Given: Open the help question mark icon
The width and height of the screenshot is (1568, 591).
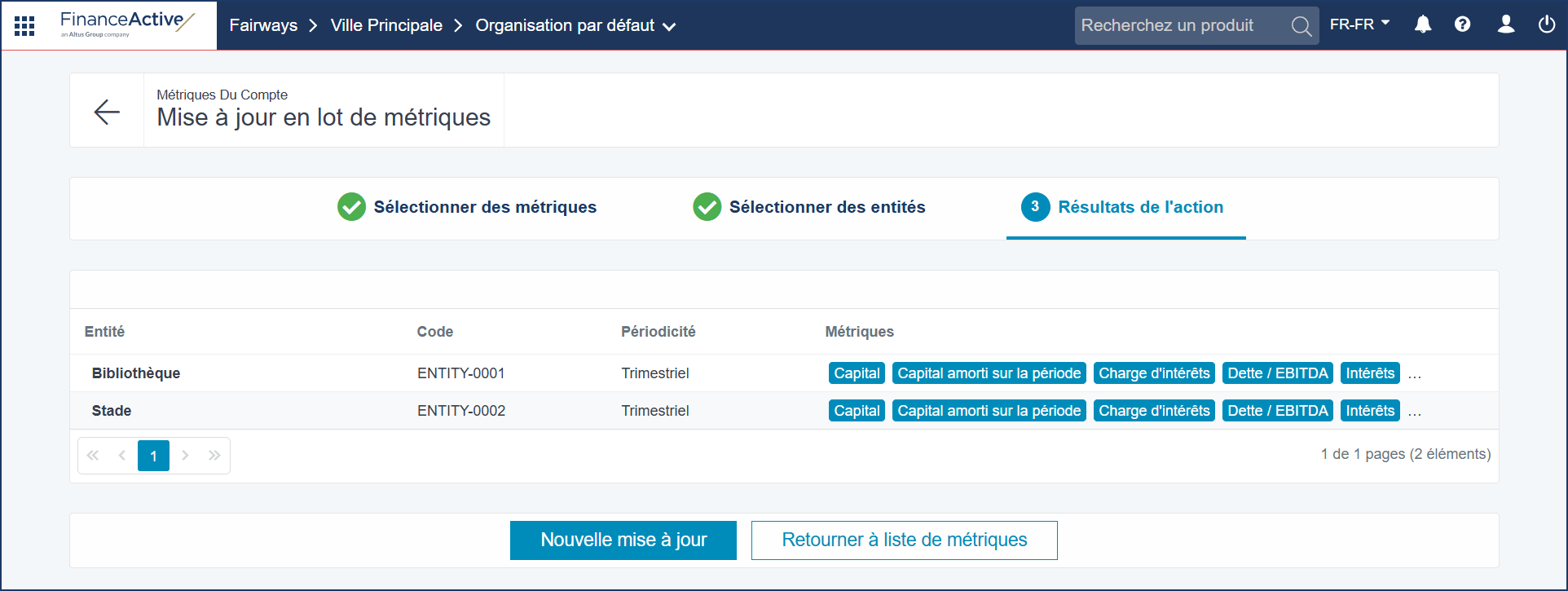Looking at the screenshot, I should coord(1463,24).
